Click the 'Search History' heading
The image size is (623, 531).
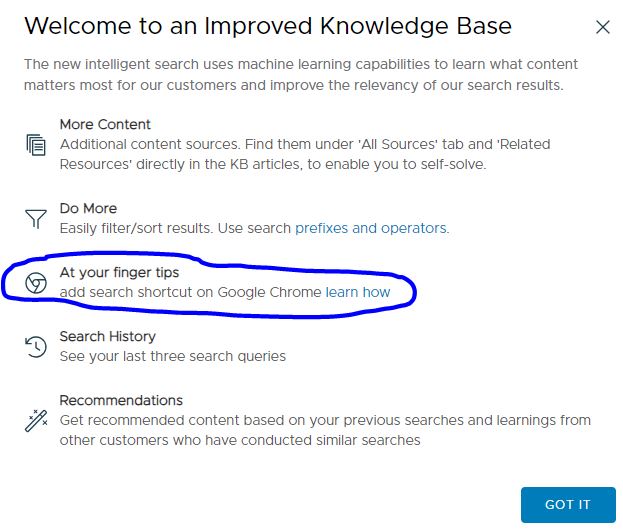coord(107,336)
